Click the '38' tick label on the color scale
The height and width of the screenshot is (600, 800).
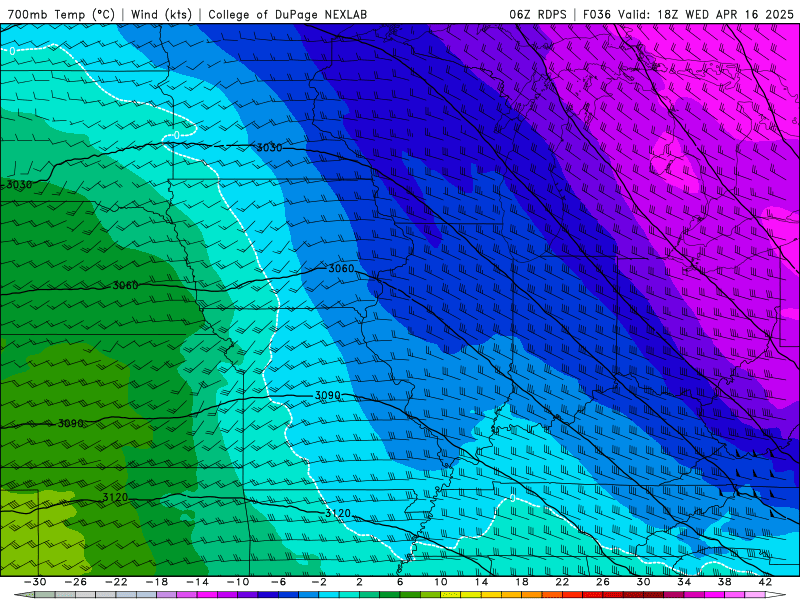[x=724, y=582]
